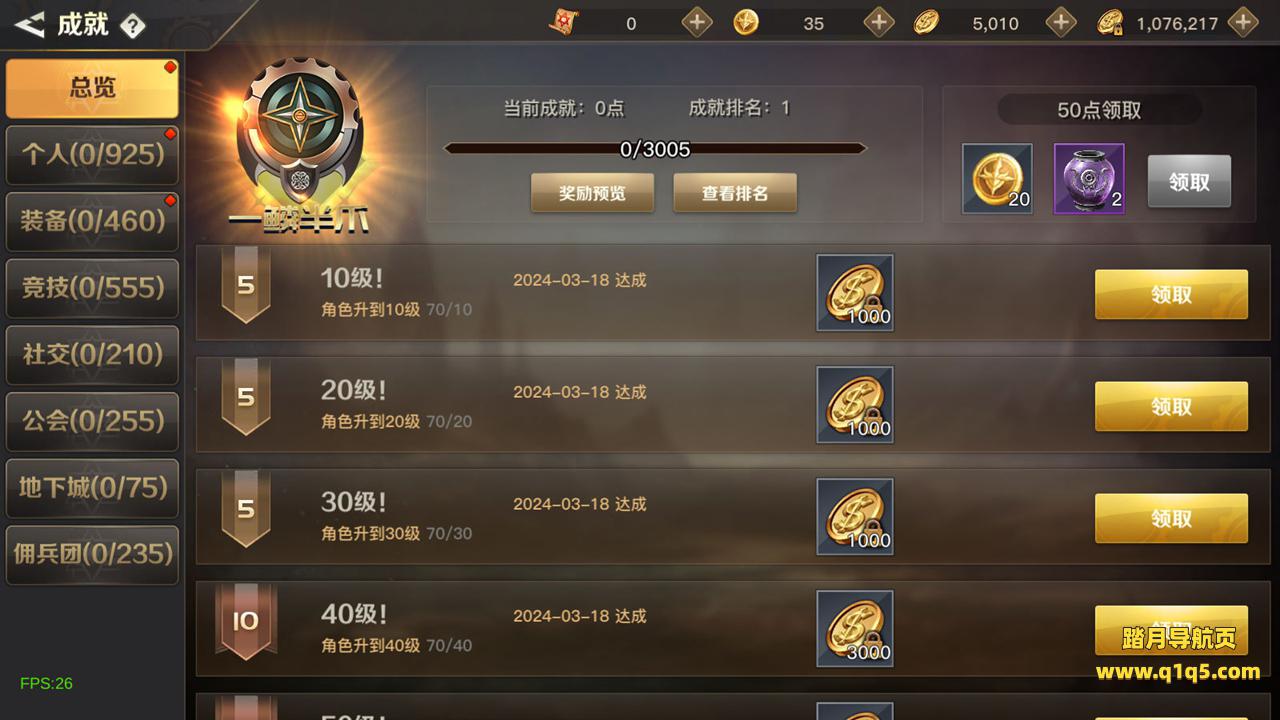The height and width of the screenshot is (720, 1280).
Task: Select the 地下城(0/75) tab
Action: [92, 488]
